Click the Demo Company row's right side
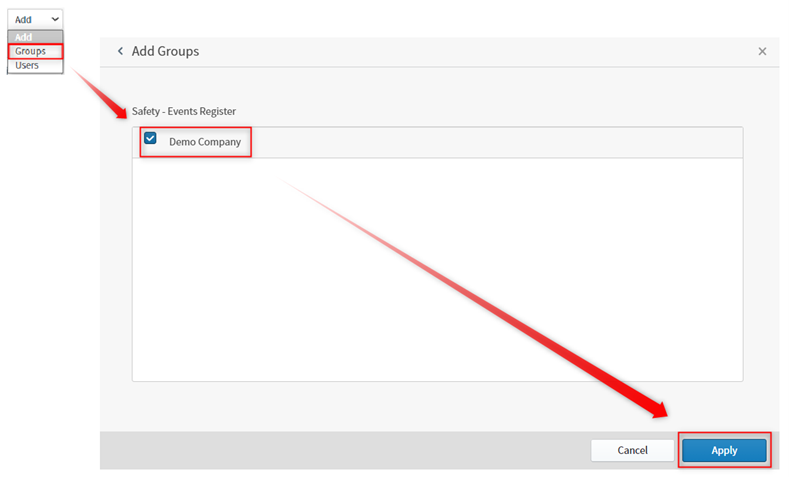Viewport: 789px width, 477px height. [x=600, y=142]
